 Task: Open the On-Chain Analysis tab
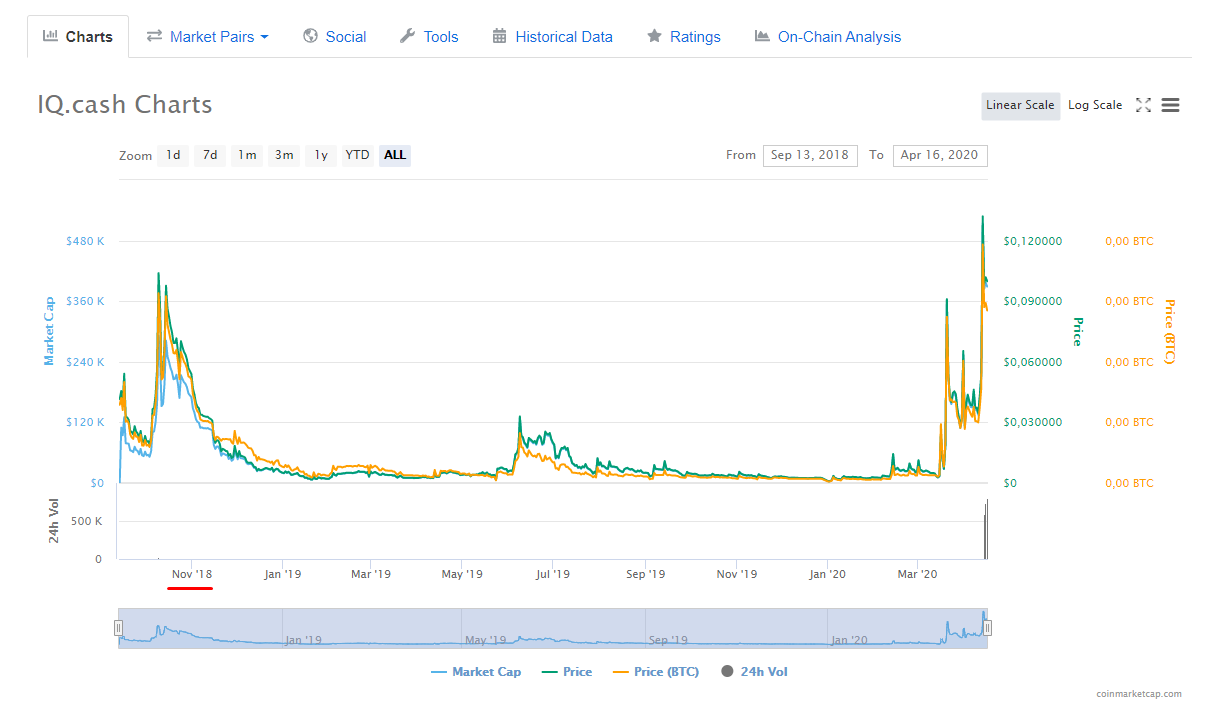click(x=827, y=37)
